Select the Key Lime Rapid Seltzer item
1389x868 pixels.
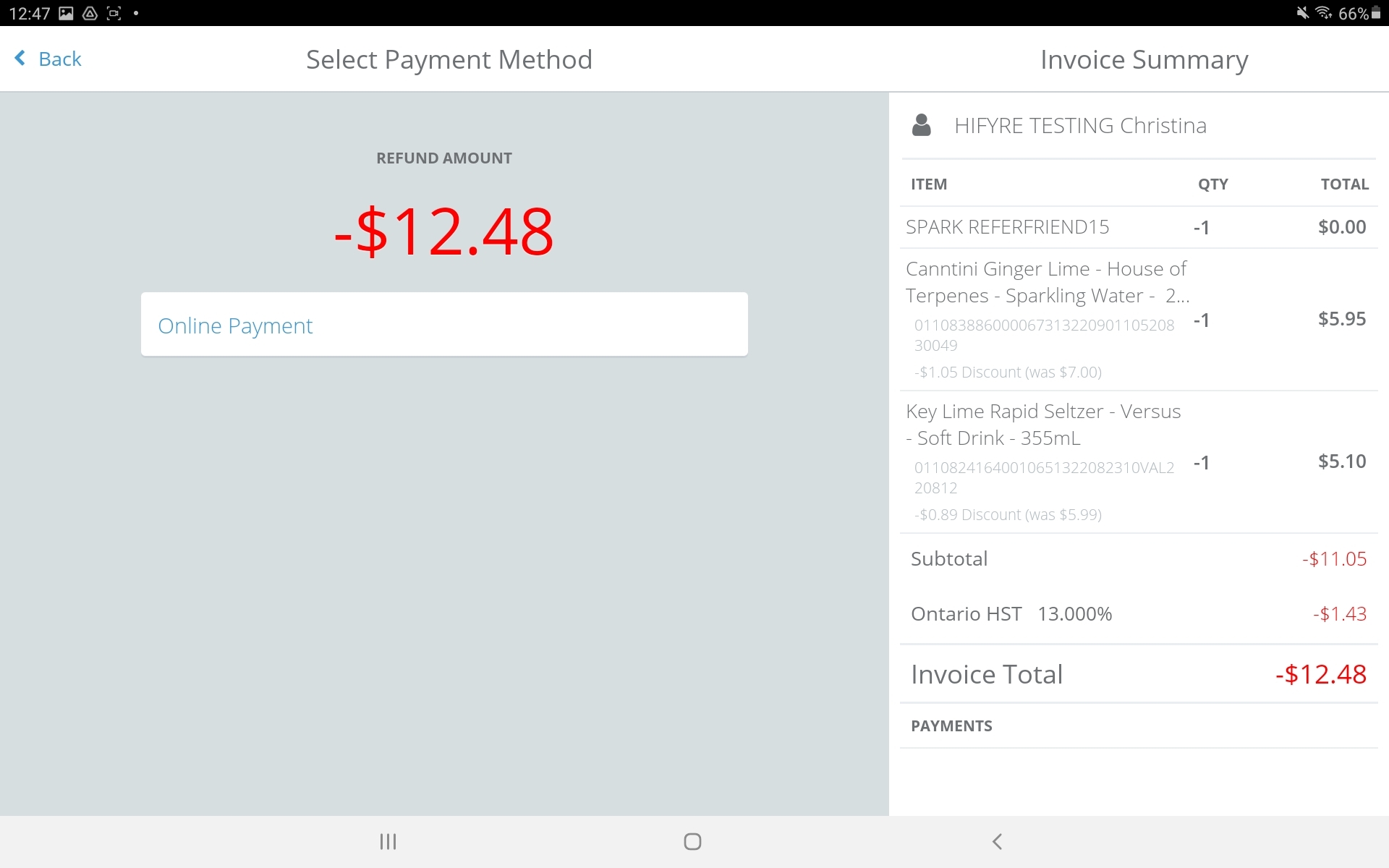point(1042,425)
